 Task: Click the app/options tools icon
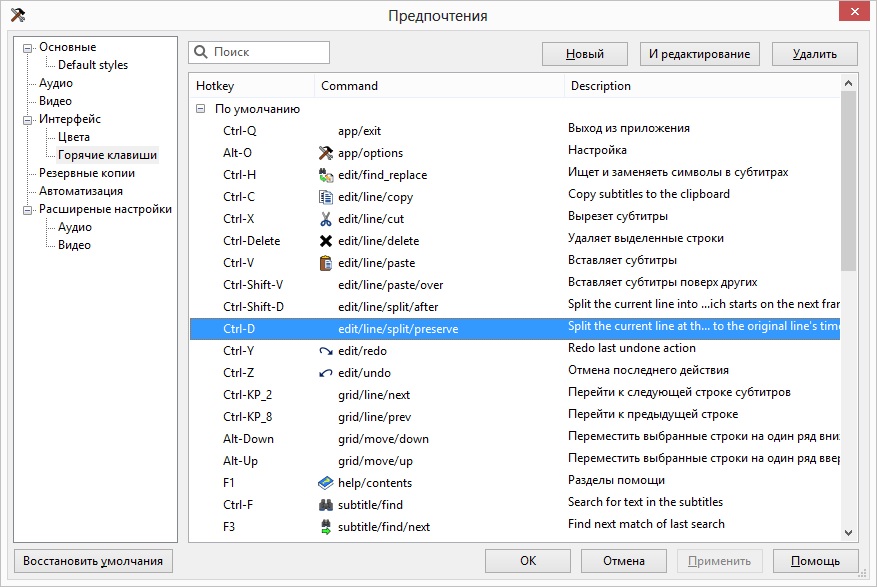coord(325,153)
